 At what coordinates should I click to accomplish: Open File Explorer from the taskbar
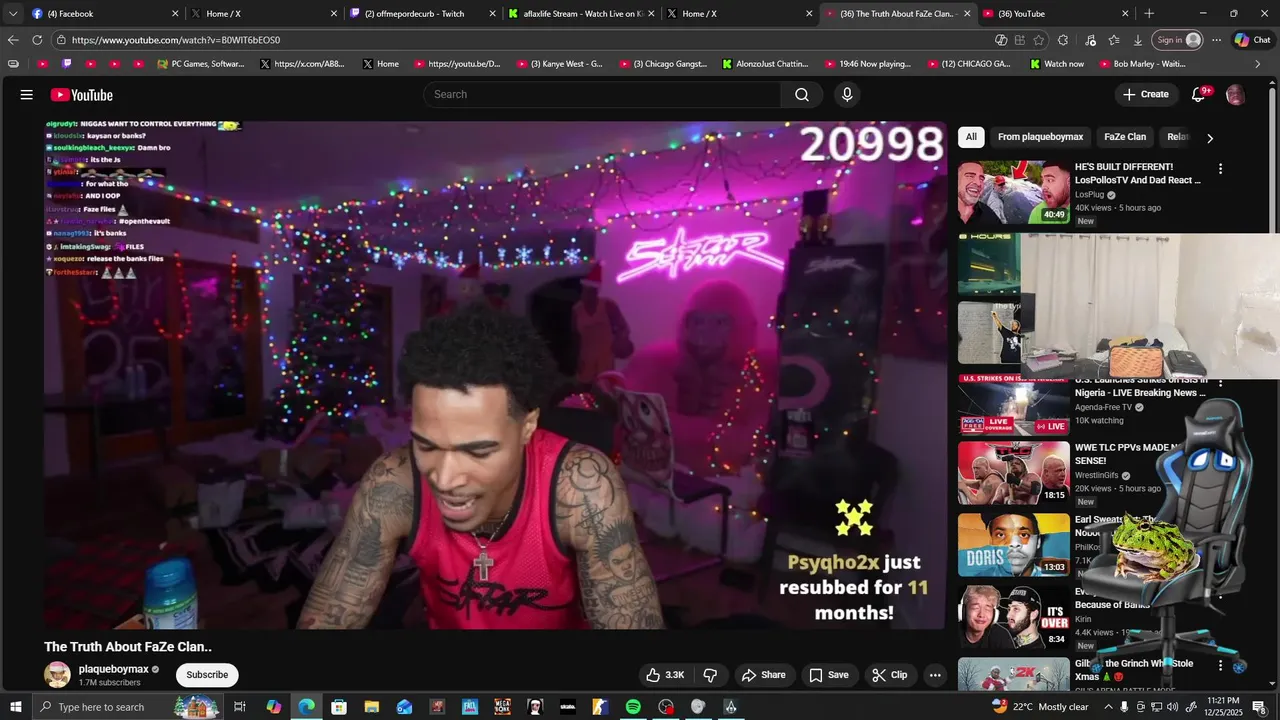click(371, 707)
